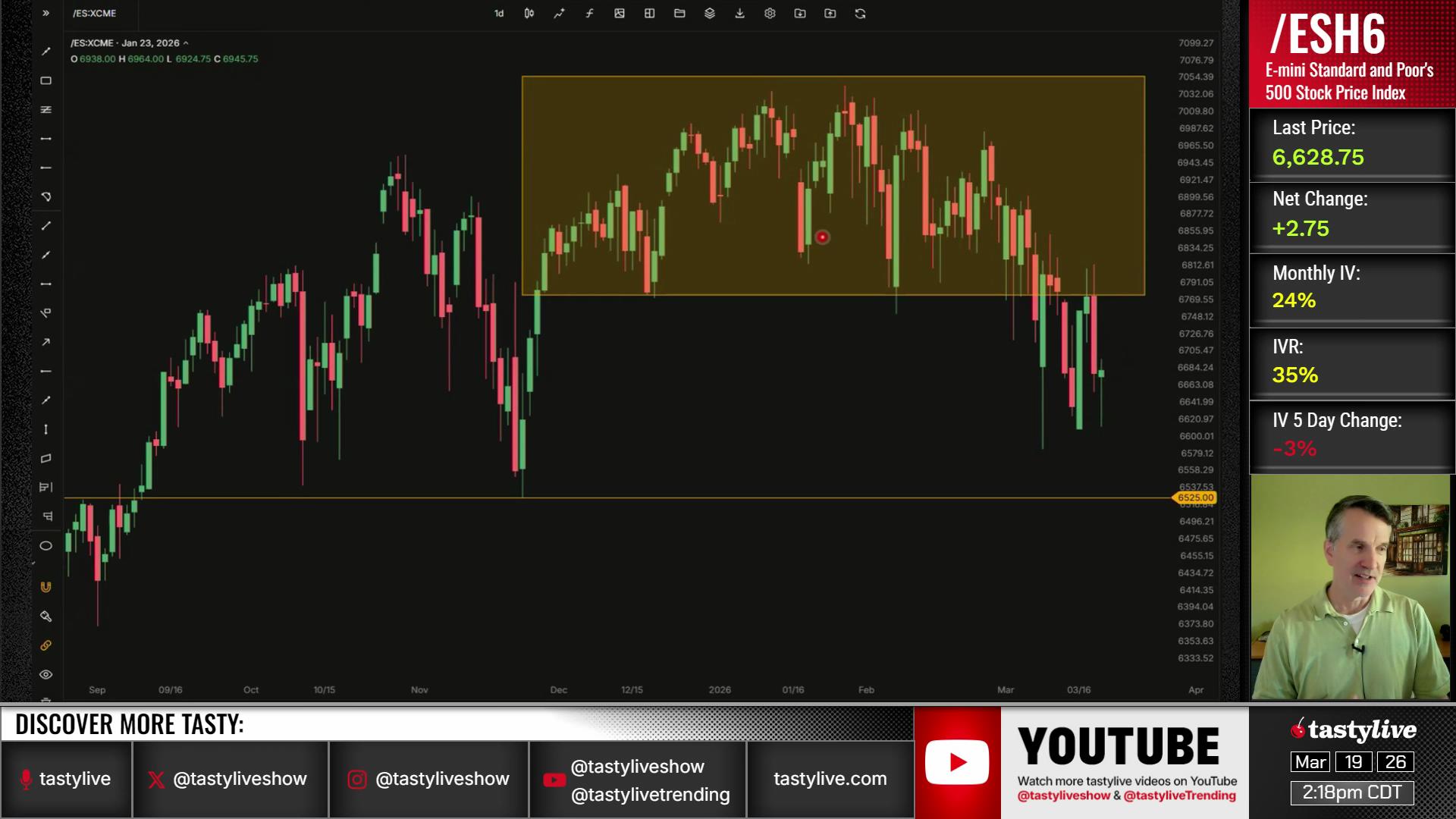The width and height of the screenshot is (1456, 819).
Task: Select the arrow drawing tool
Action: tap(45, 342)
